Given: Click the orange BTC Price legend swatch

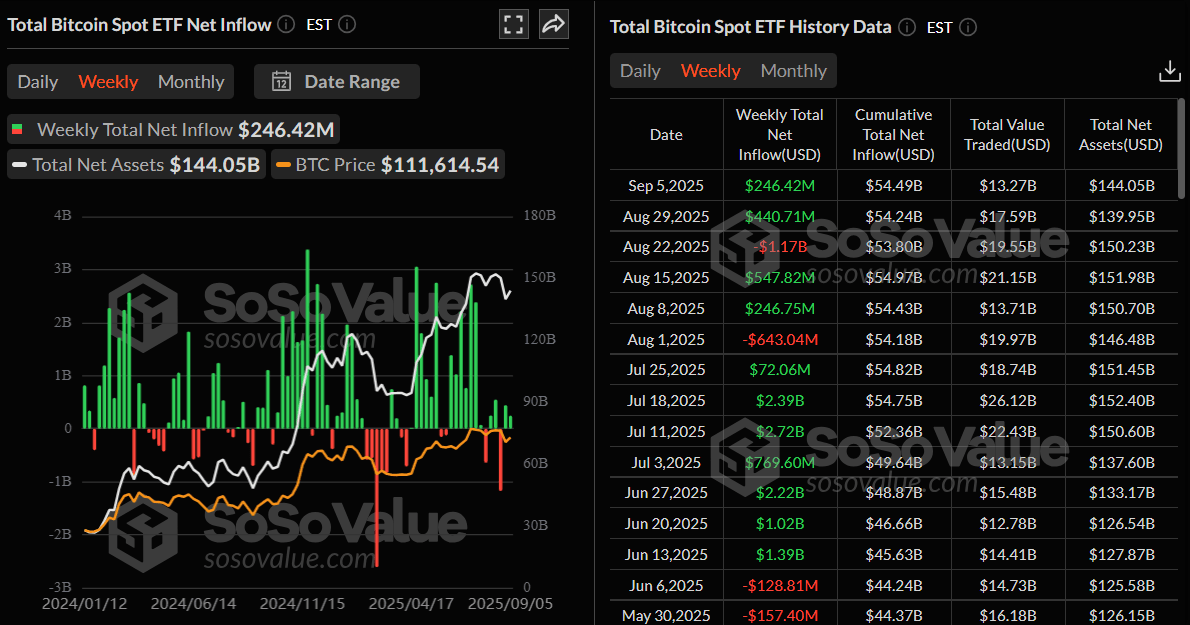Looking at the screenshot, I should [x=284, y=165].
